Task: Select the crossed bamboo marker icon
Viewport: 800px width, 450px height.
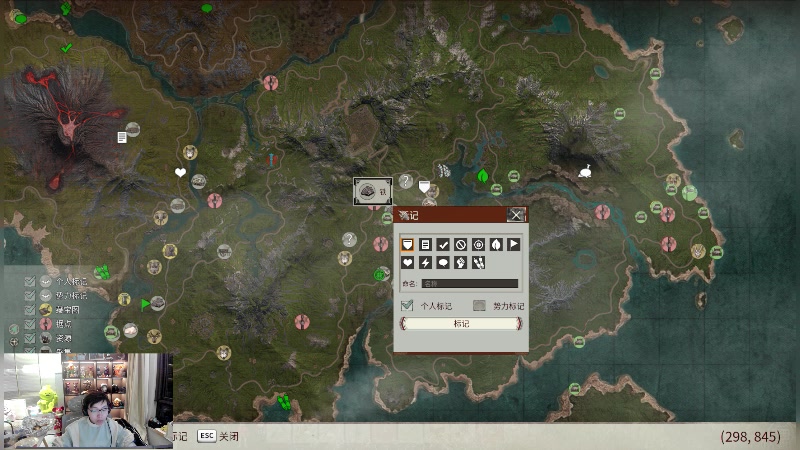Action: (478, 263)
